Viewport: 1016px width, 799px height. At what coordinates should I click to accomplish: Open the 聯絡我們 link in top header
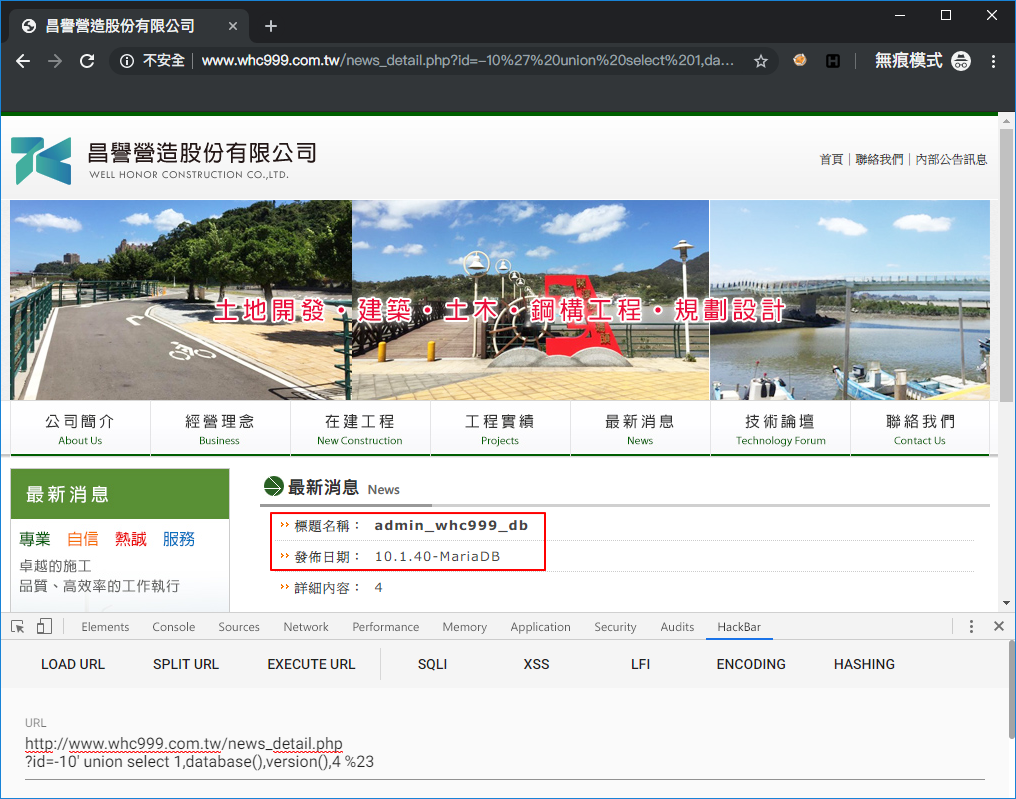[879, 159]
